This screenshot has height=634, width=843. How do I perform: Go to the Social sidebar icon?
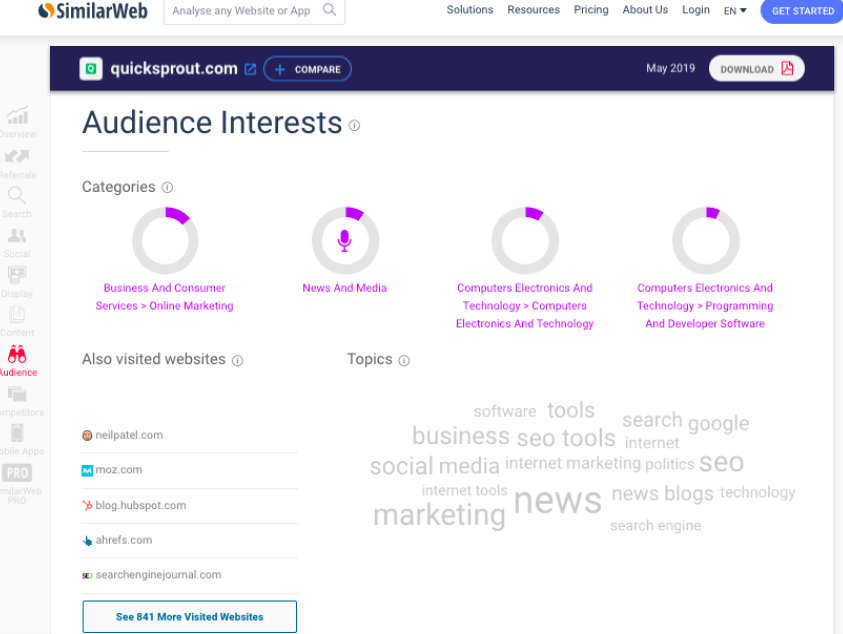(17, 238)
